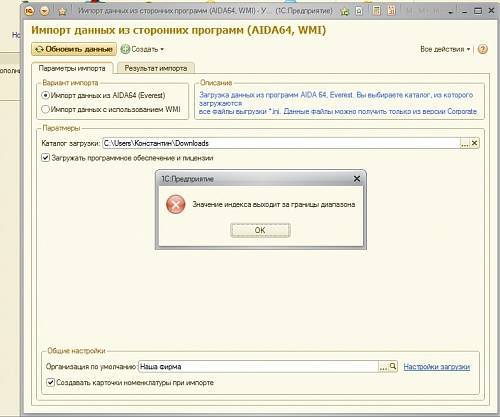This screenshot has height=417, width=500.
Task: Clear the Каталог загрузки field with X
Action: tap(474, 143)
